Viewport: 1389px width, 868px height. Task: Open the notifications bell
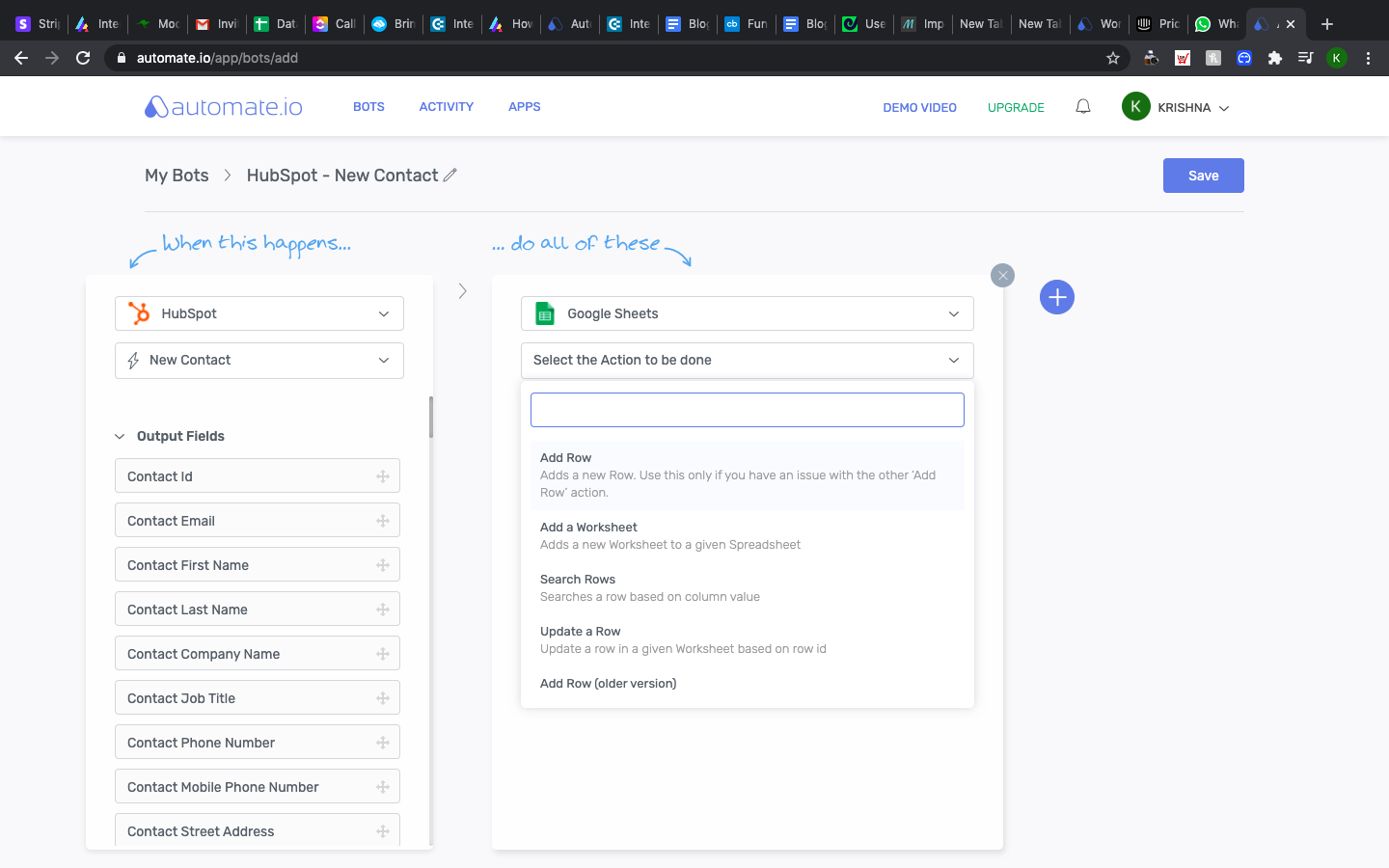pos(1083,107)
